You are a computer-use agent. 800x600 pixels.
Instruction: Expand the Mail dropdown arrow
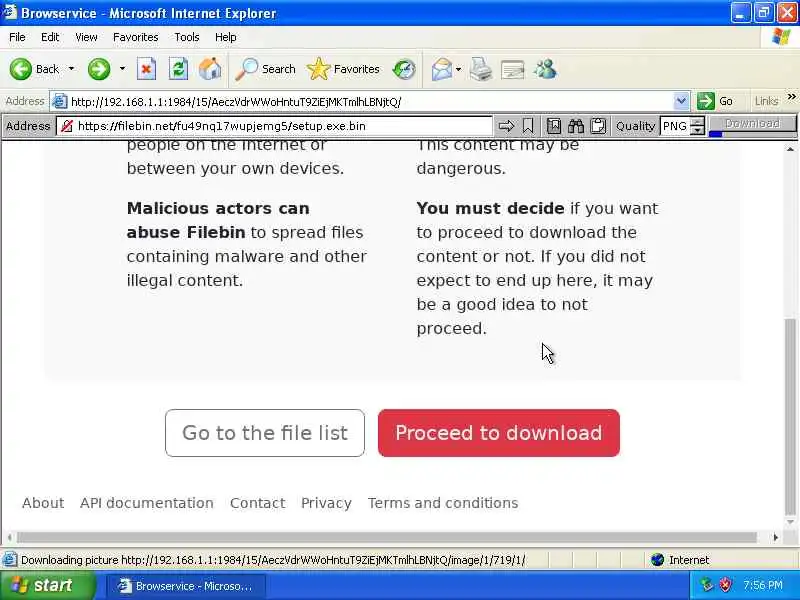[x=458, y=69]
